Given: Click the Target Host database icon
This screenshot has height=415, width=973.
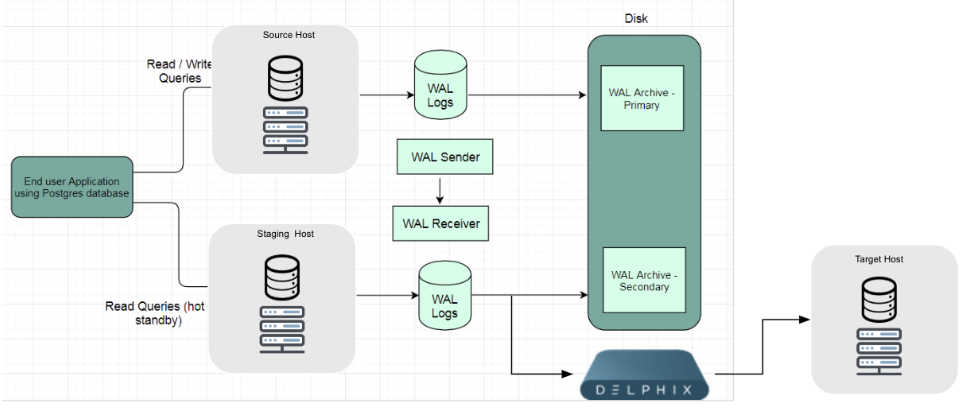Looking at the screenshot, I should [880, 298].
